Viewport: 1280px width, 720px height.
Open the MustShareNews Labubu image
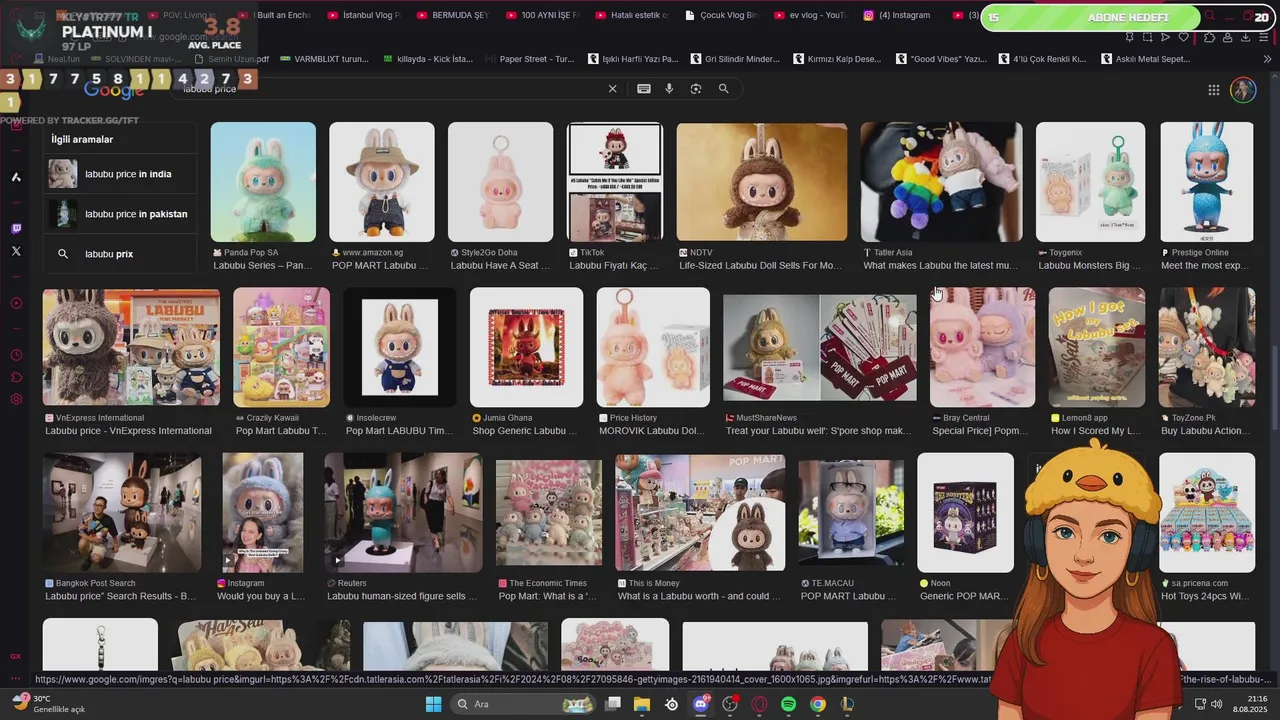(x=820, y=347)
